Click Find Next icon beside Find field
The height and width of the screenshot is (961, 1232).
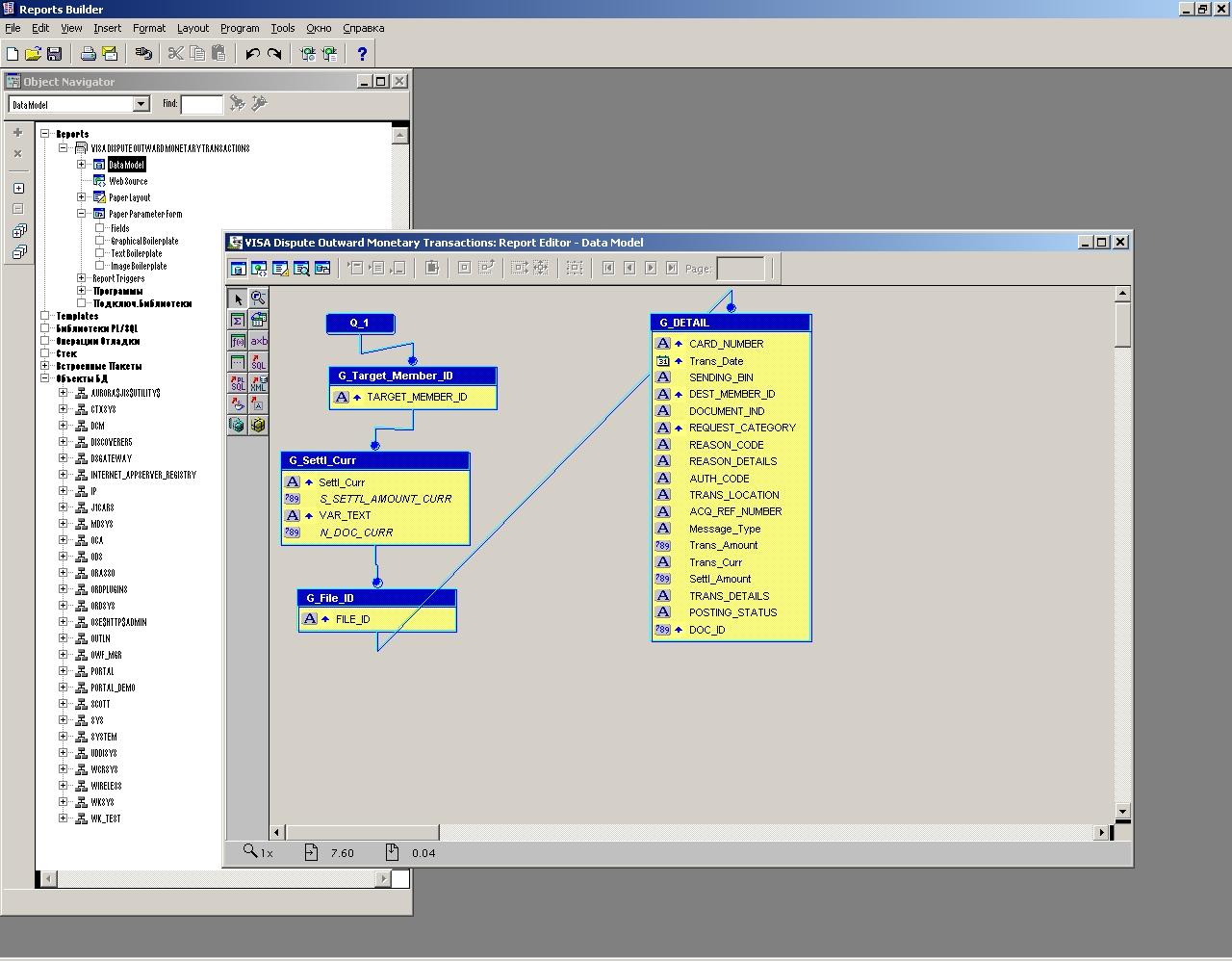pos(237,103)
